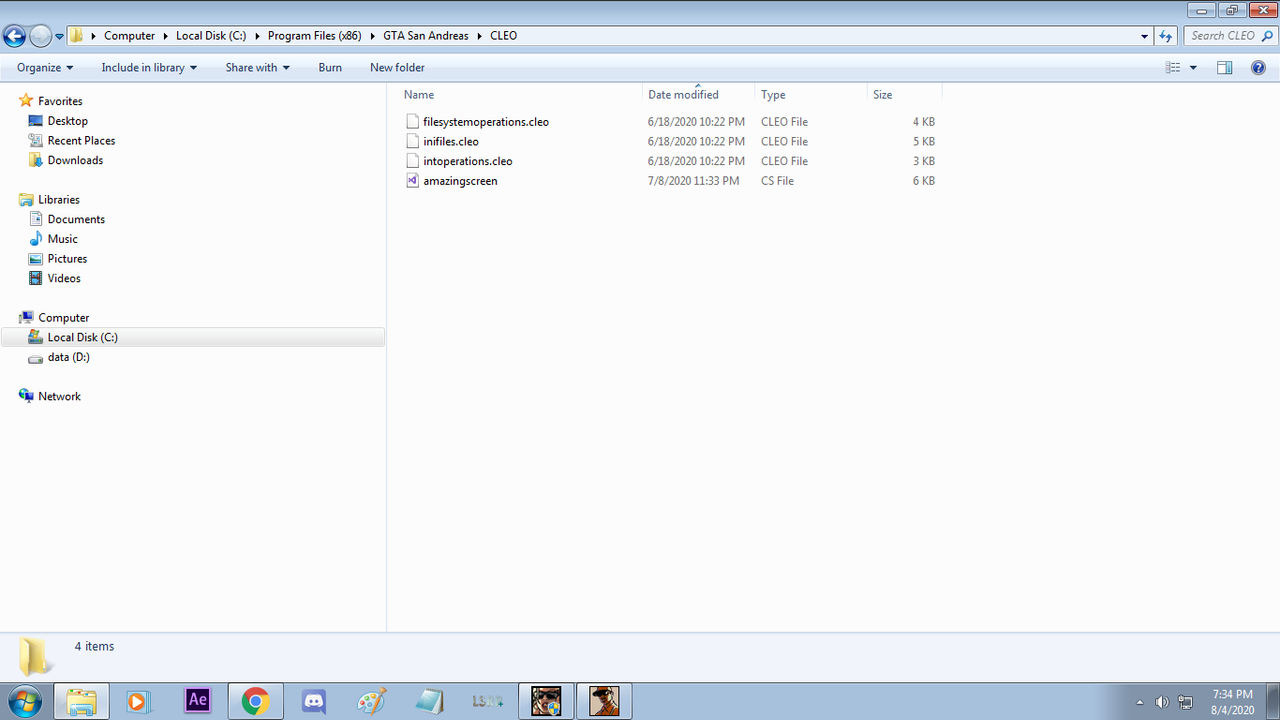Click the Forward navigation arrow button
The height and width of the screenshot is (720, 1280).
tap(40, 36)
